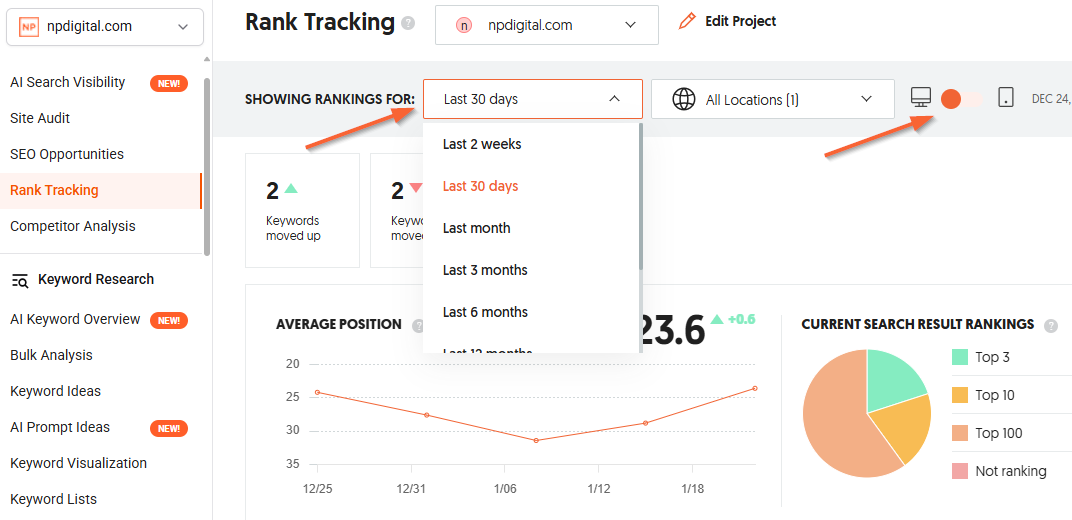The width and height of the screenshot is (1072, 520).
Task: Select Last month option
Action: coord(477,228)
